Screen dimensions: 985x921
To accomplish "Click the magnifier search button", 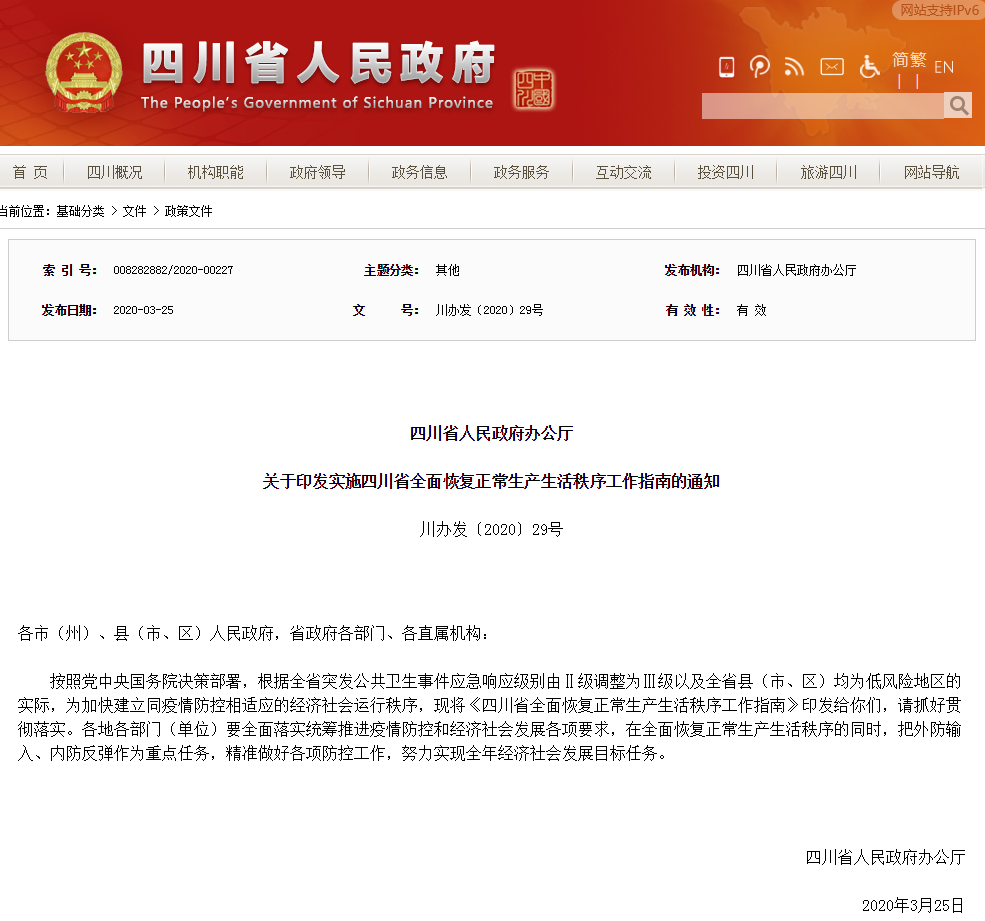I will click(958, 106).
